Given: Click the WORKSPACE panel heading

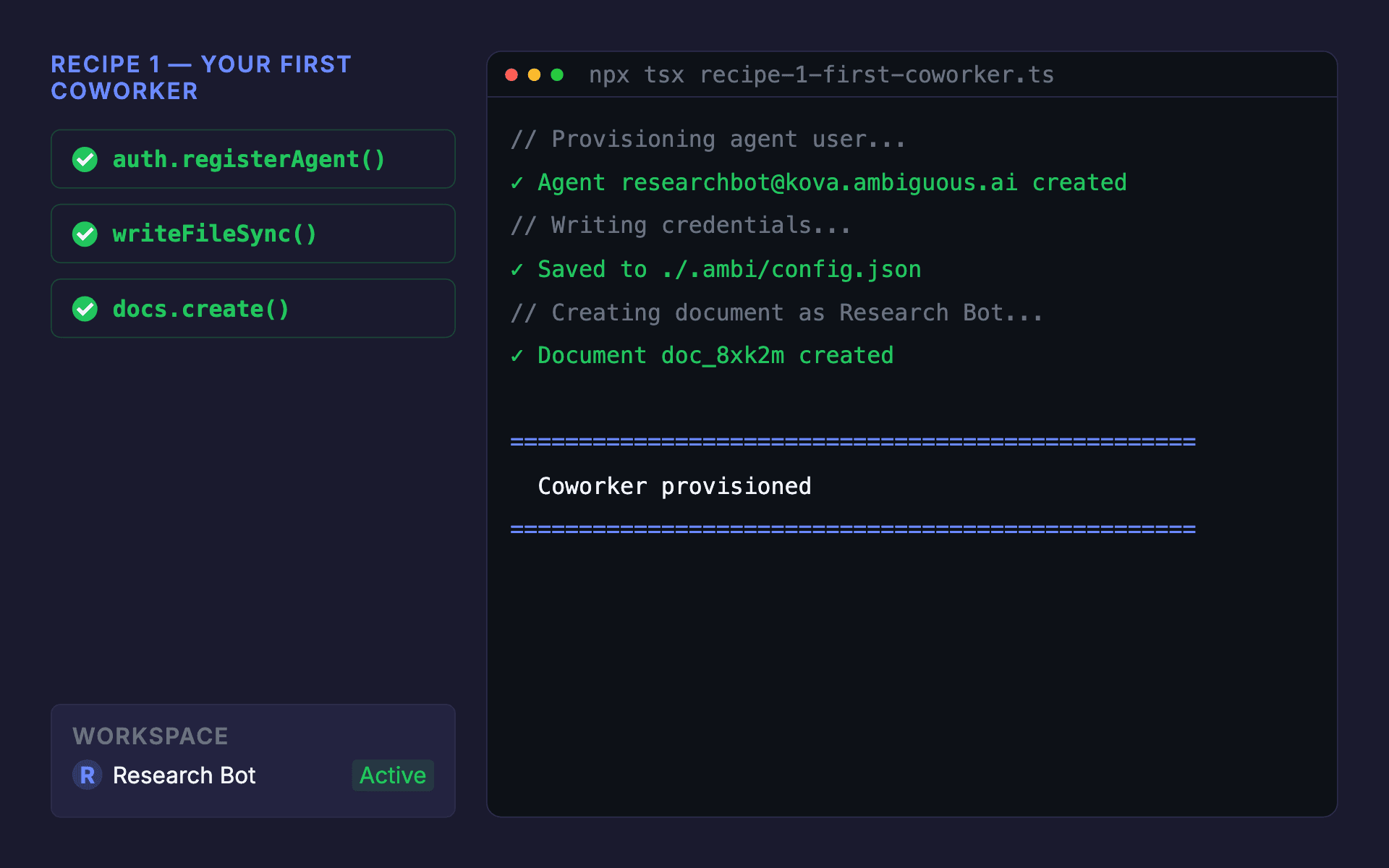Looking at the screenshot, I should pos(150,736).
